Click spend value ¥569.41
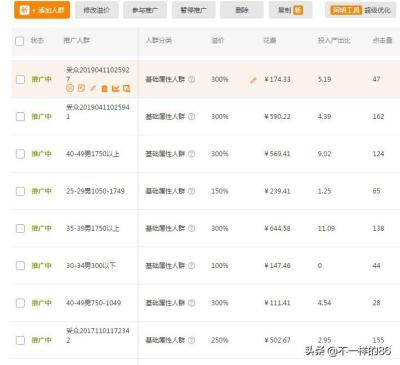This screenshot has width=400, height=365. [x=277, y=154]
